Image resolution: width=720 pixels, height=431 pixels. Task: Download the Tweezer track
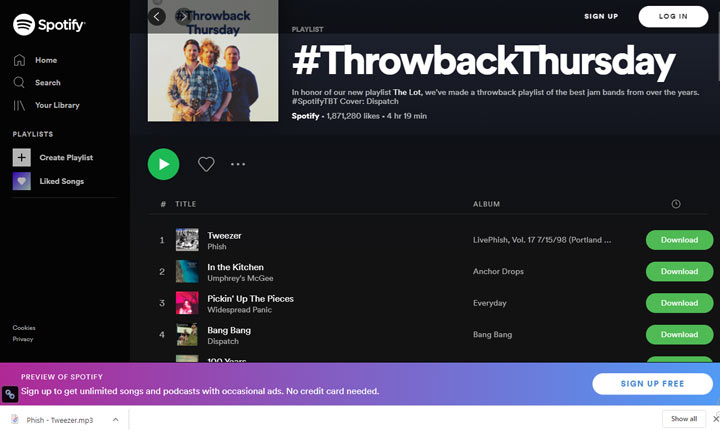click(679, 240)
